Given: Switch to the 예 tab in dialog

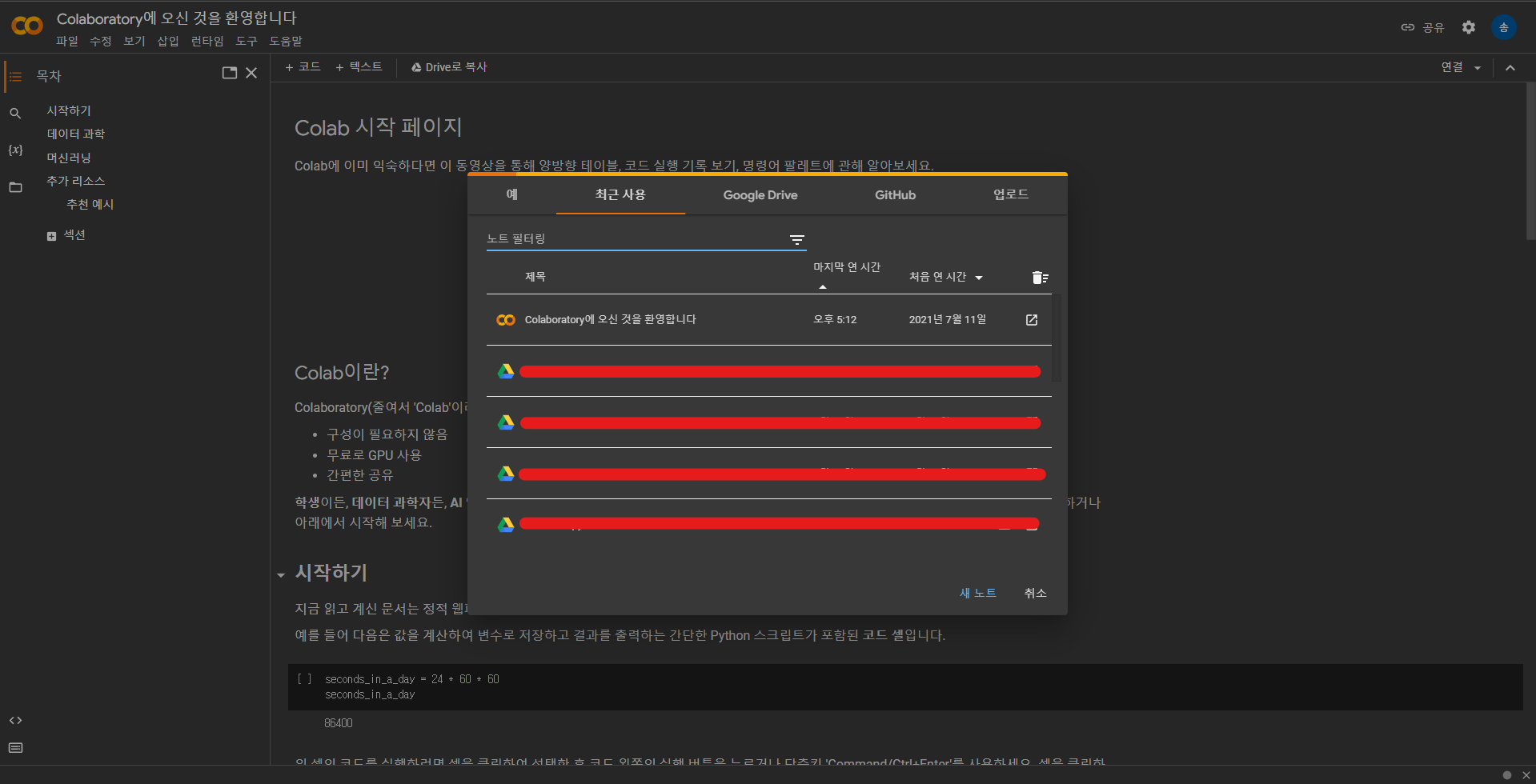Looking at the screenshot, I should click(512, 194).
